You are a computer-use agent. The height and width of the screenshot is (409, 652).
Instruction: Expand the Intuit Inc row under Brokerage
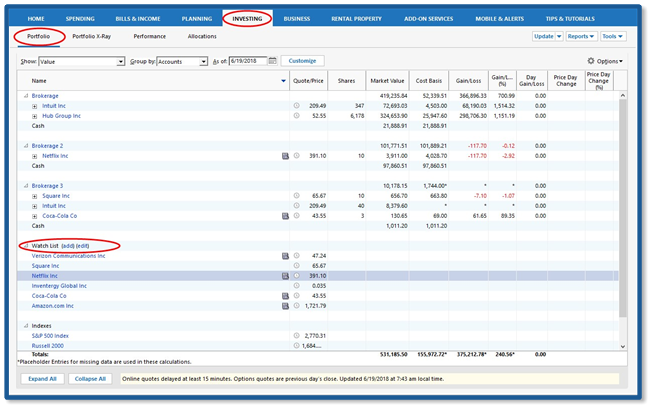(33, 105)
